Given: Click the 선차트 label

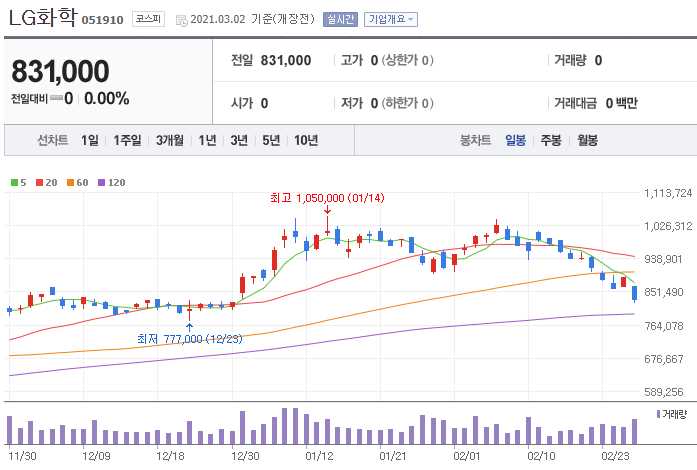Looking at the screenshot, I should click(x=52, y=141).
